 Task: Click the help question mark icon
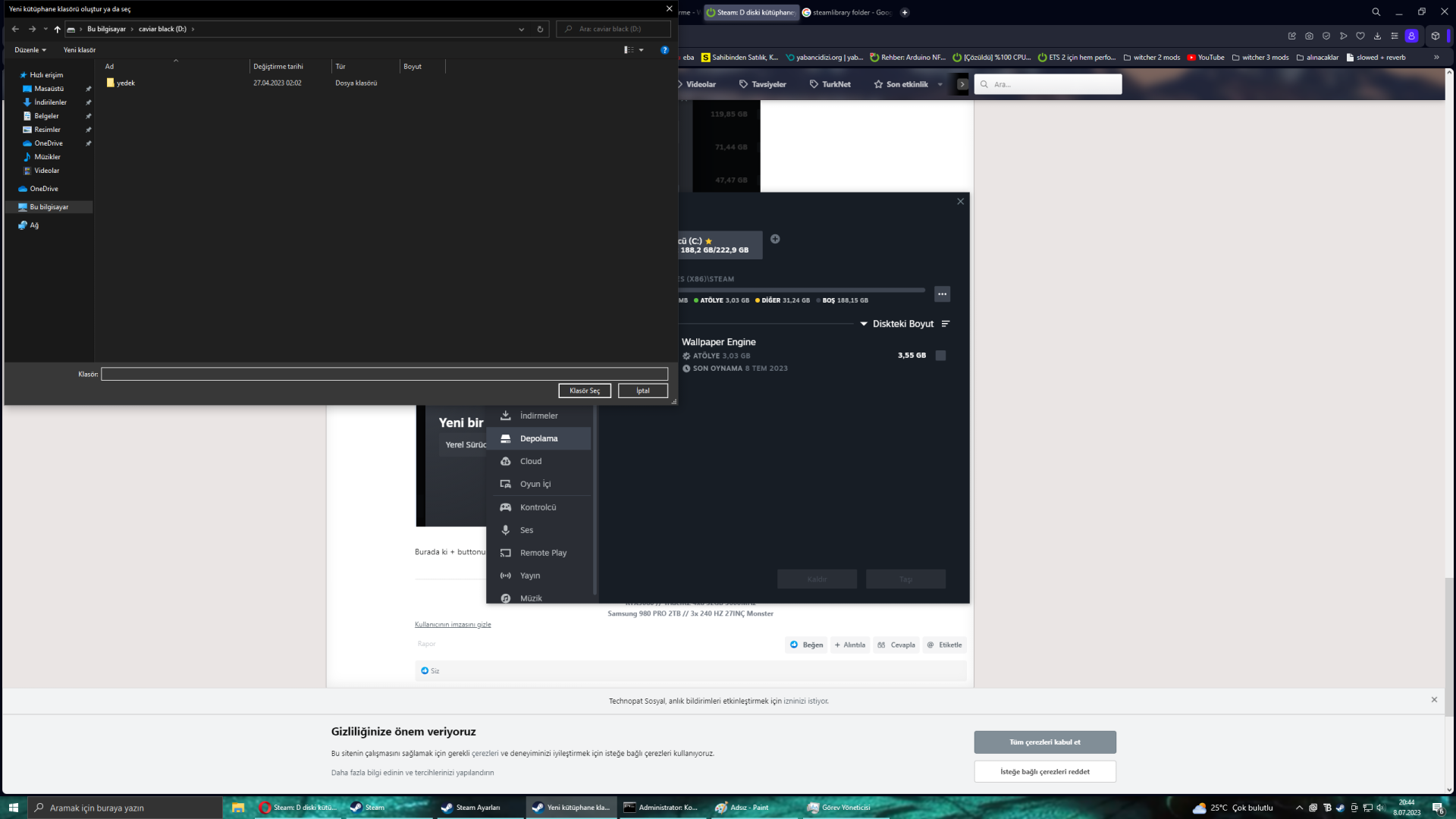pyautogui.click(x=664, y=50)
